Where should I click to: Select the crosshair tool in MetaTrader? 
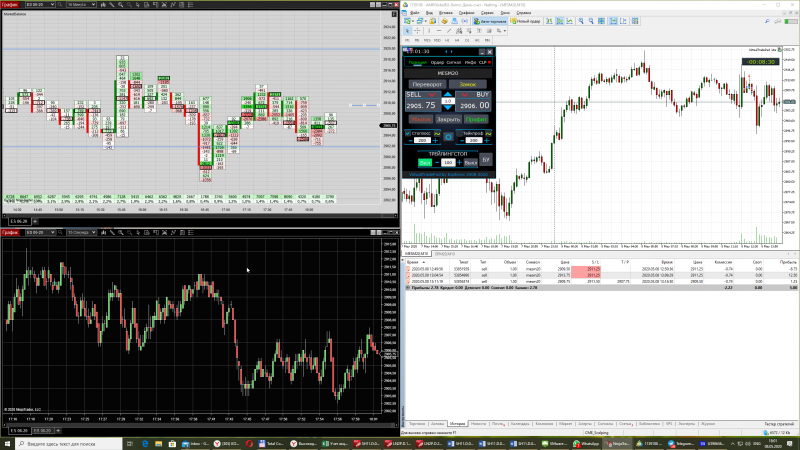417,31
